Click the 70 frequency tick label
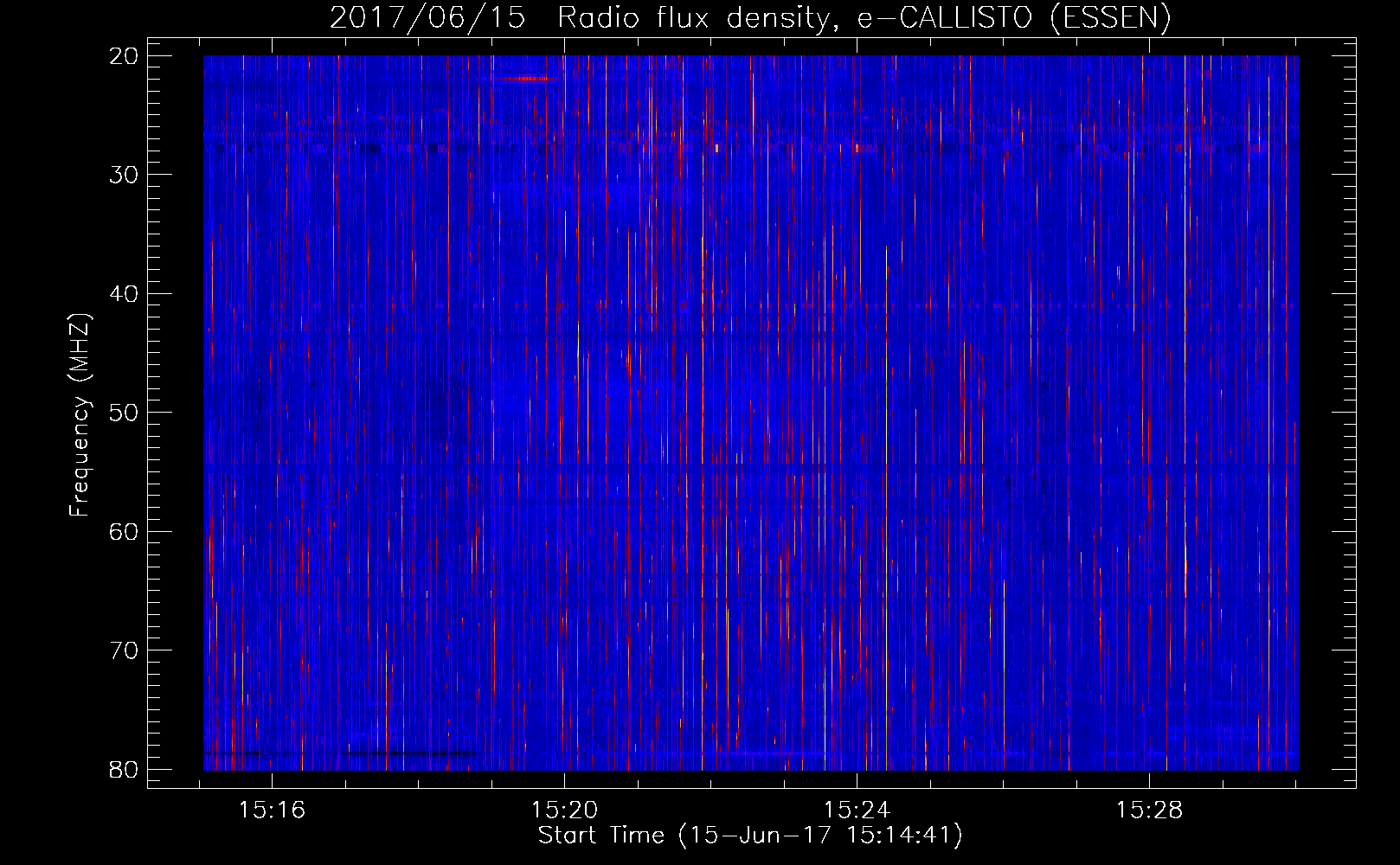 coord(124,650)
